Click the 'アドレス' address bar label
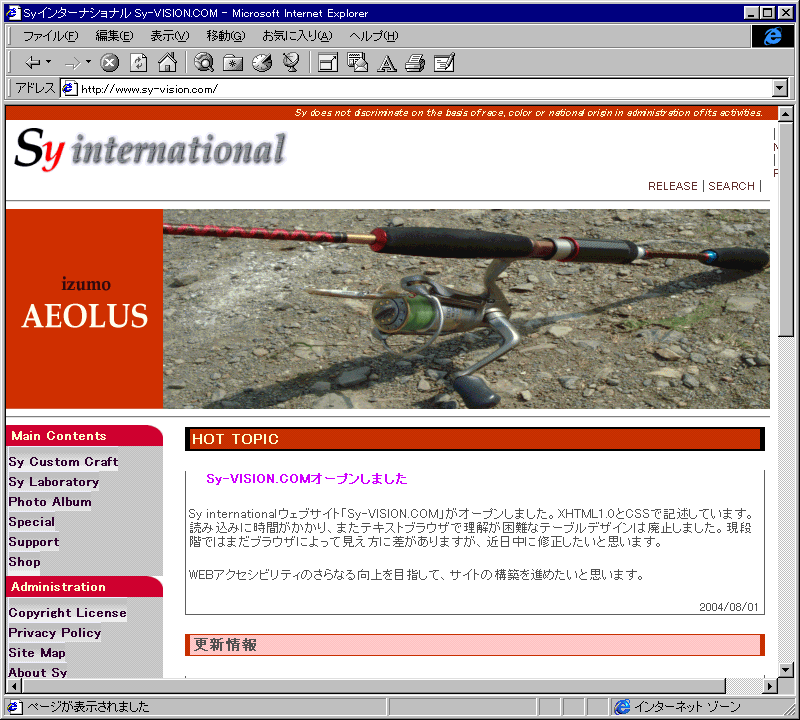This screenshot has width=800, height=720. pyautogui.click(x=35, y=88)
